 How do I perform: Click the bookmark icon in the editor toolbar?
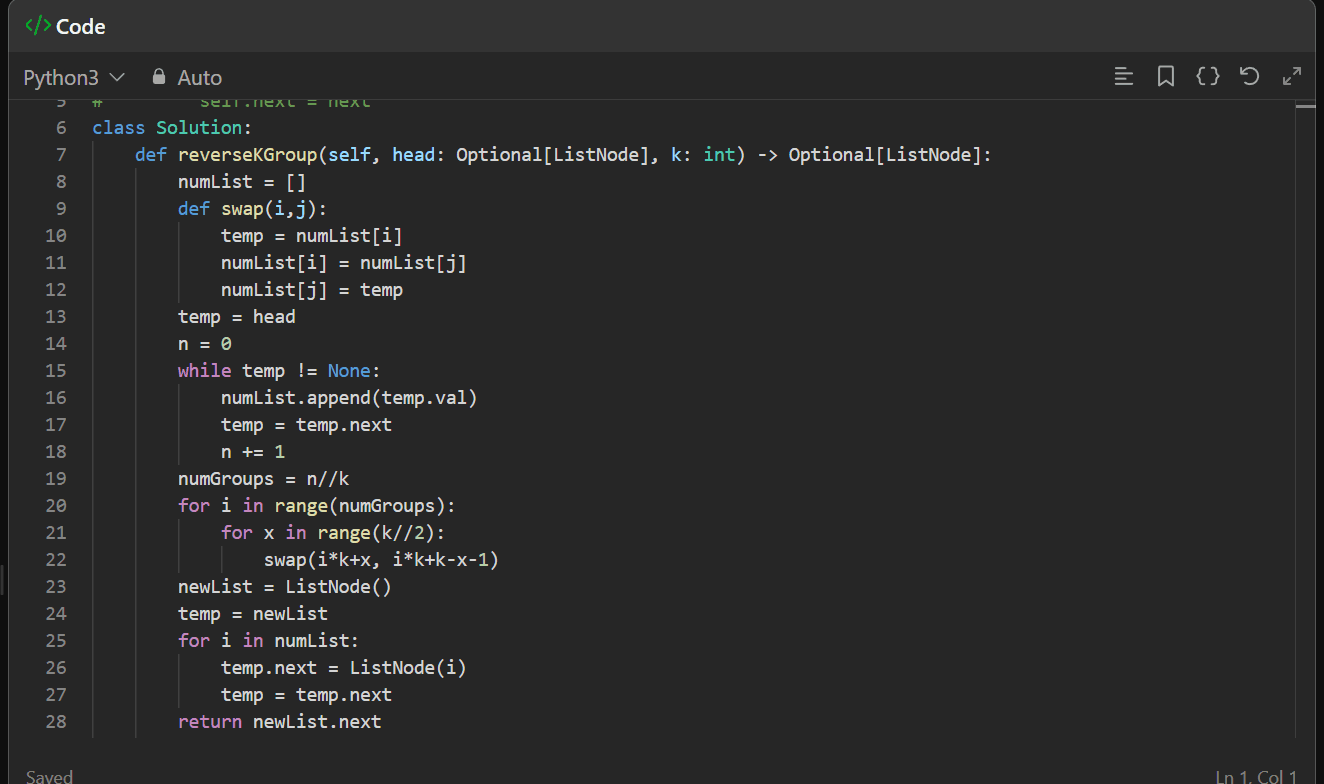(1166, 77)
